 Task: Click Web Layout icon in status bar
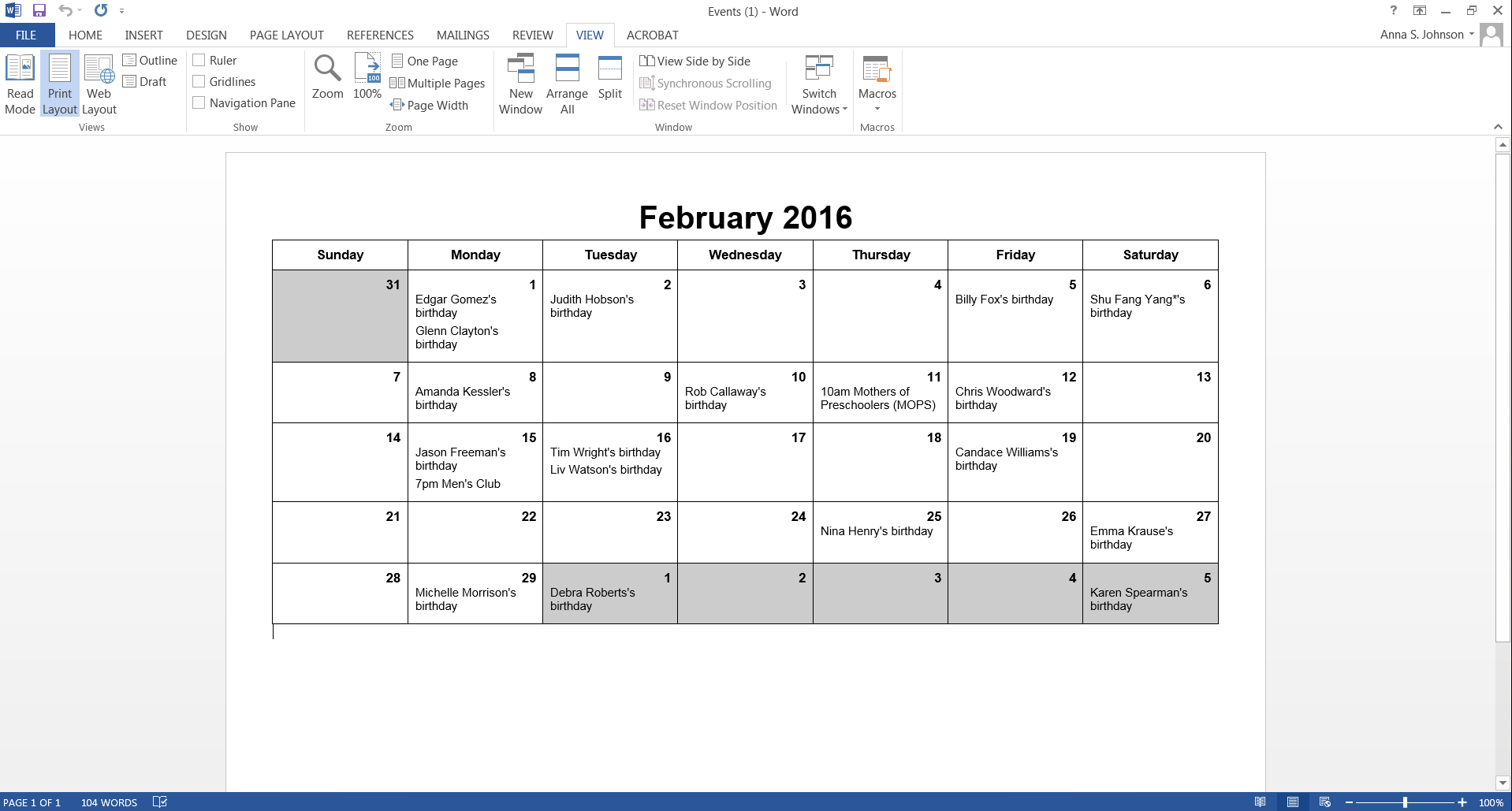[x=1325, y=802]
